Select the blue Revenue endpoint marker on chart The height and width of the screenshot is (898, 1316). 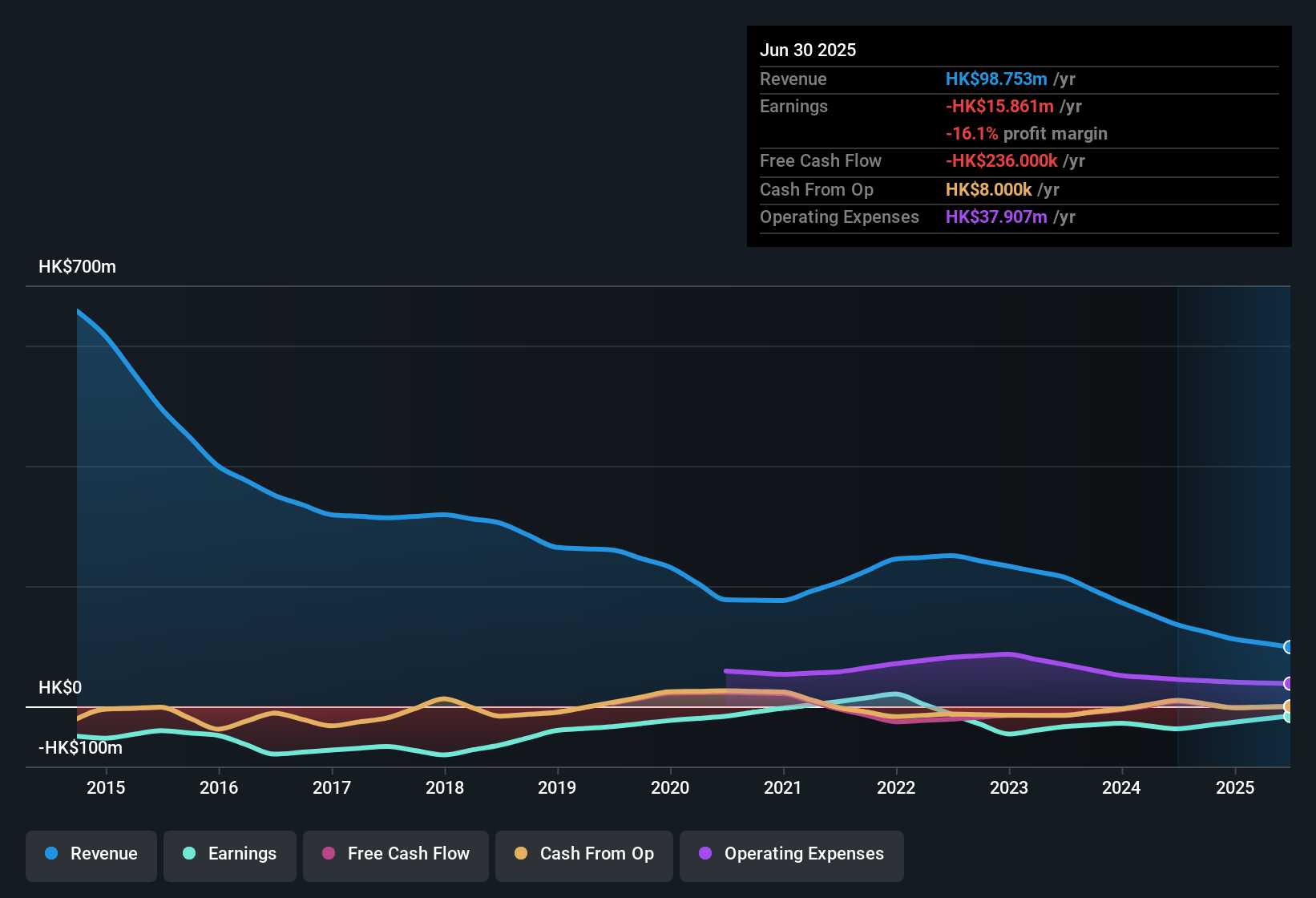tap(1288, 646)
